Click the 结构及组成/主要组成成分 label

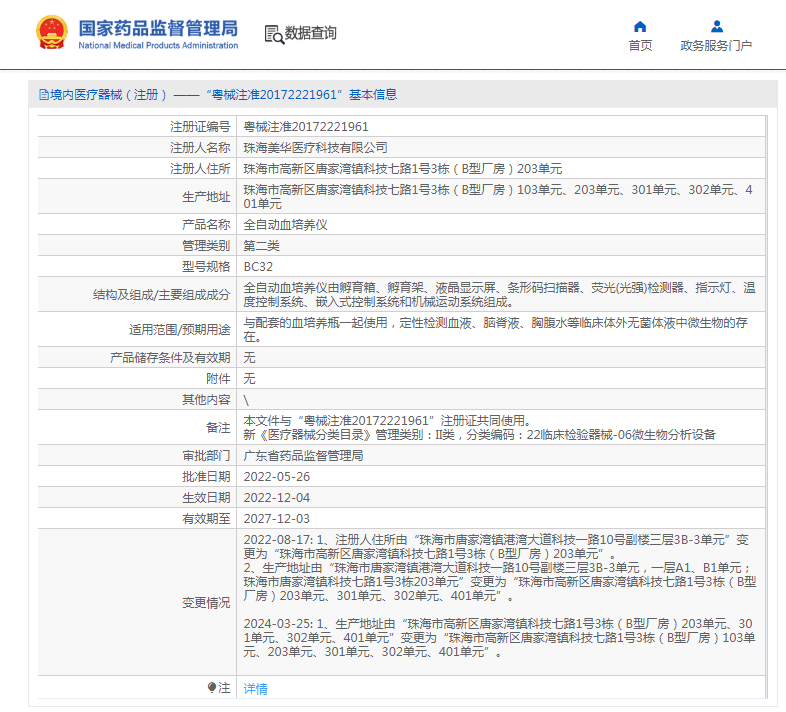(x=161, y=295)
